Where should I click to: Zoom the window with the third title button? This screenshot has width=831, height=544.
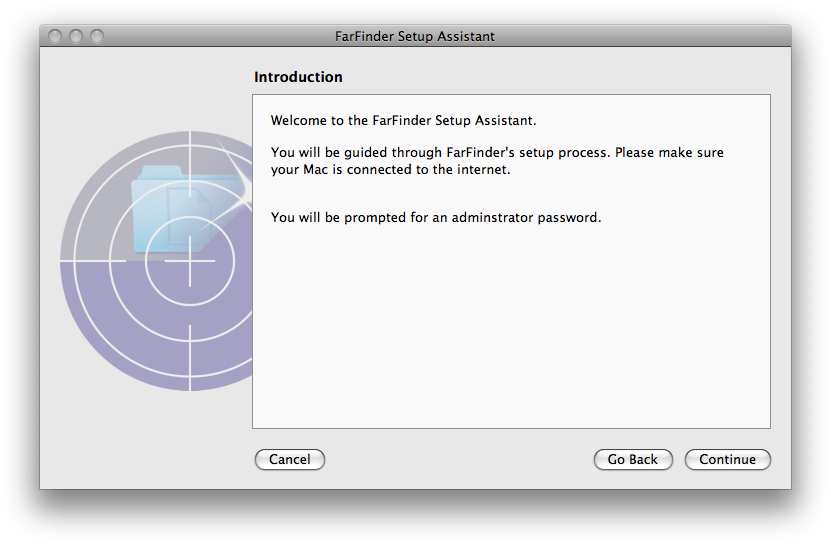(96, 36)
